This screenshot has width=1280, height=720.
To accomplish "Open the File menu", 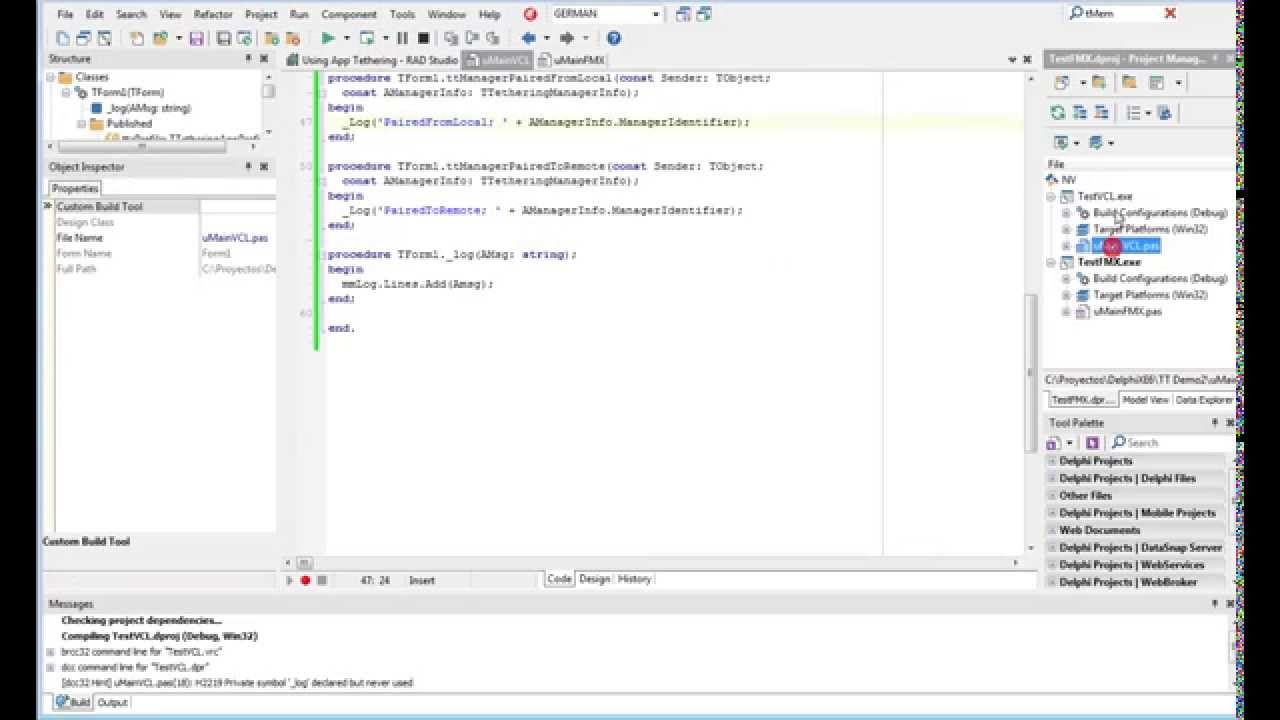I will click(x=65, y=14).
